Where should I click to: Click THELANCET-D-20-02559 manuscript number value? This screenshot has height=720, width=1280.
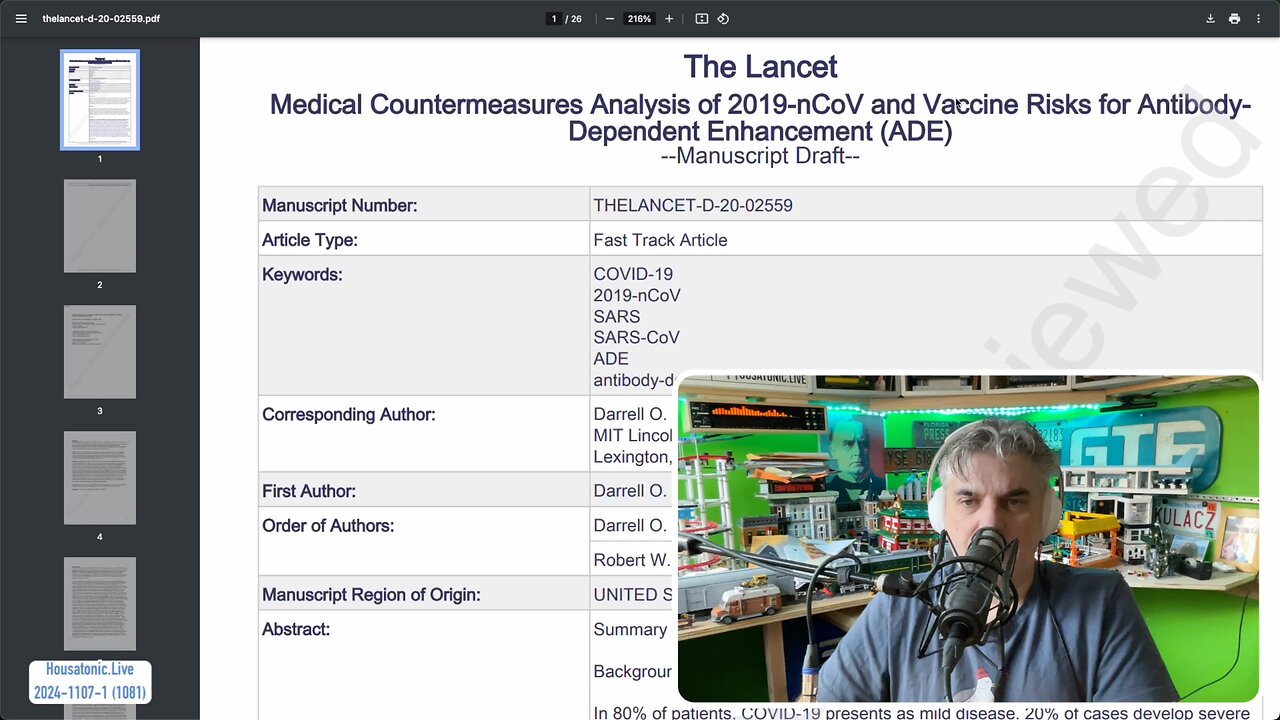693,205
